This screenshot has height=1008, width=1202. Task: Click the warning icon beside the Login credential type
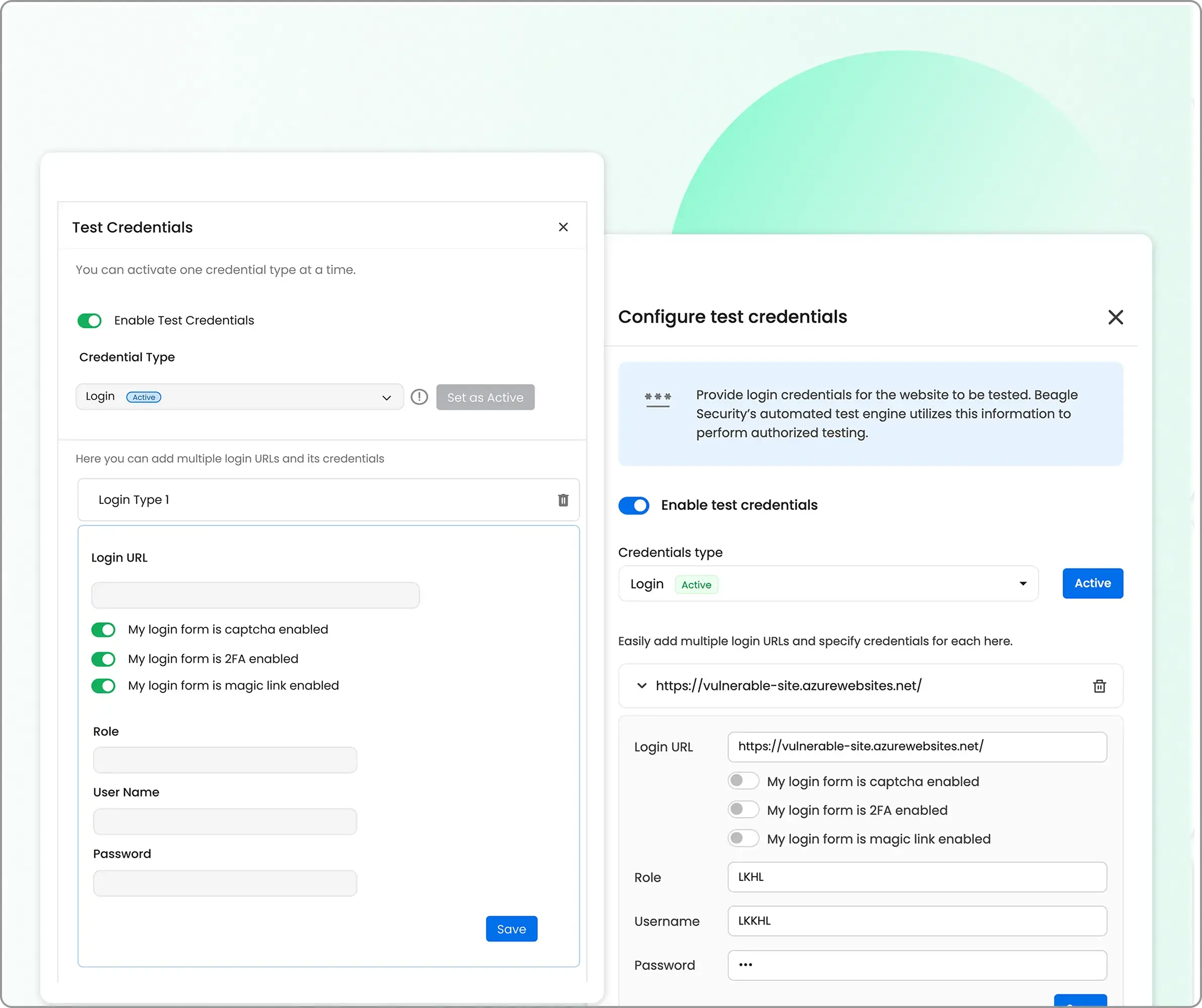click(419, 397)
